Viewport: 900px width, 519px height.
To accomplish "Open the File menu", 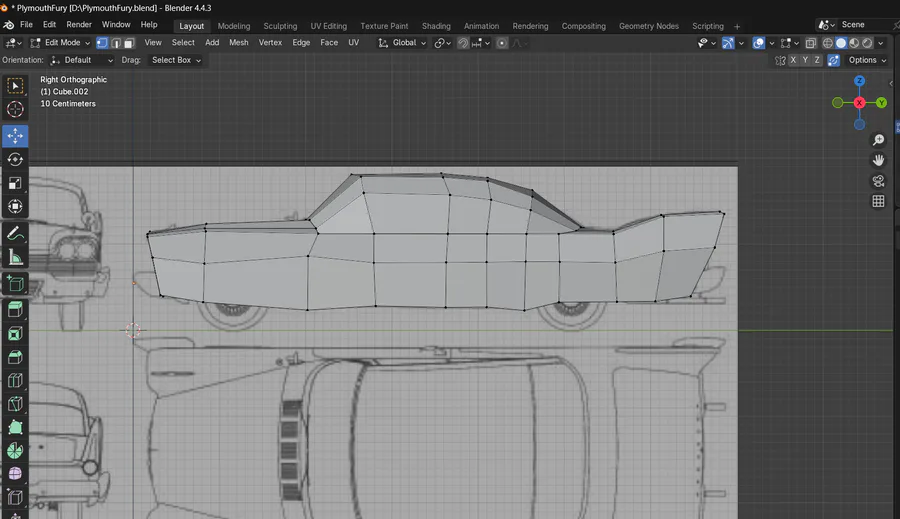I will [26, 25].
